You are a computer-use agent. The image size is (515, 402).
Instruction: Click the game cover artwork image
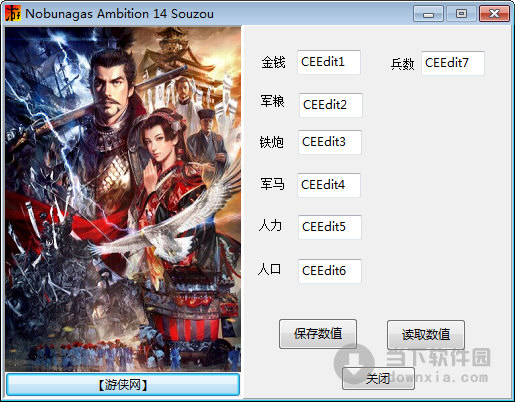pos(123,199)
